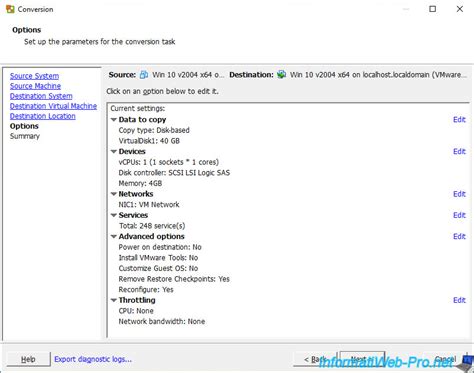Viewport: 474px width, 373px height.
Task: Click the Advanced options heading
Action: point(151,237)
